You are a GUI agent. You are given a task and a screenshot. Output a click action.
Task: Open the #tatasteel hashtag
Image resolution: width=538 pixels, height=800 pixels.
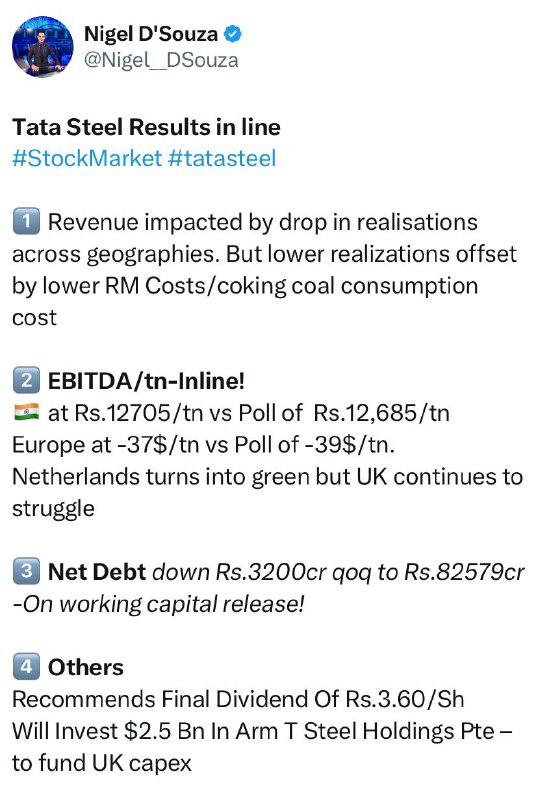(222, 158)
